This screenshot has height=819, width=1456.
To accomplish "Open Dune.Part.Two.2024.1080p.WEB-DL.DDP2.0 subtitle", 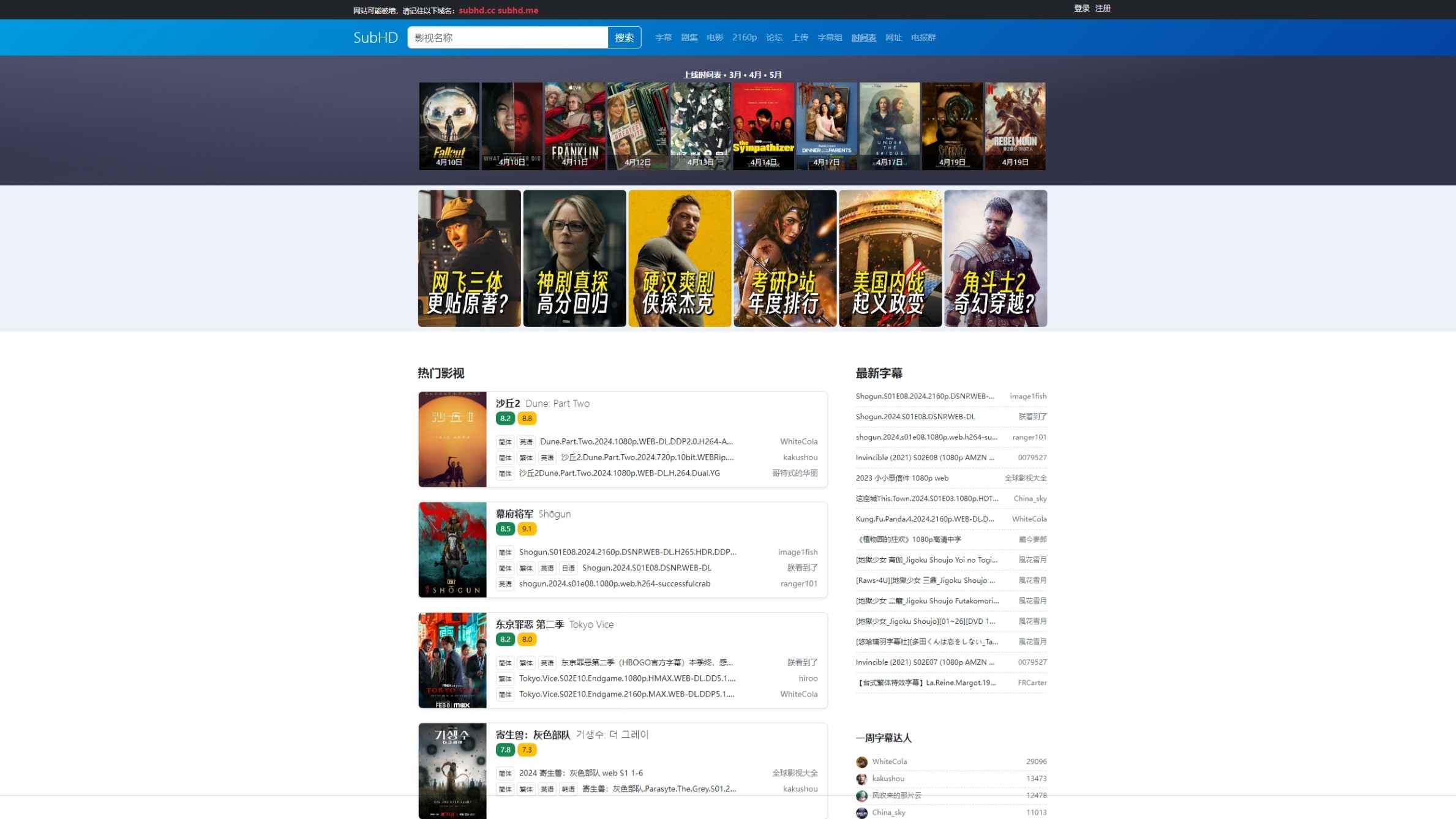I will tap(636, 441).
